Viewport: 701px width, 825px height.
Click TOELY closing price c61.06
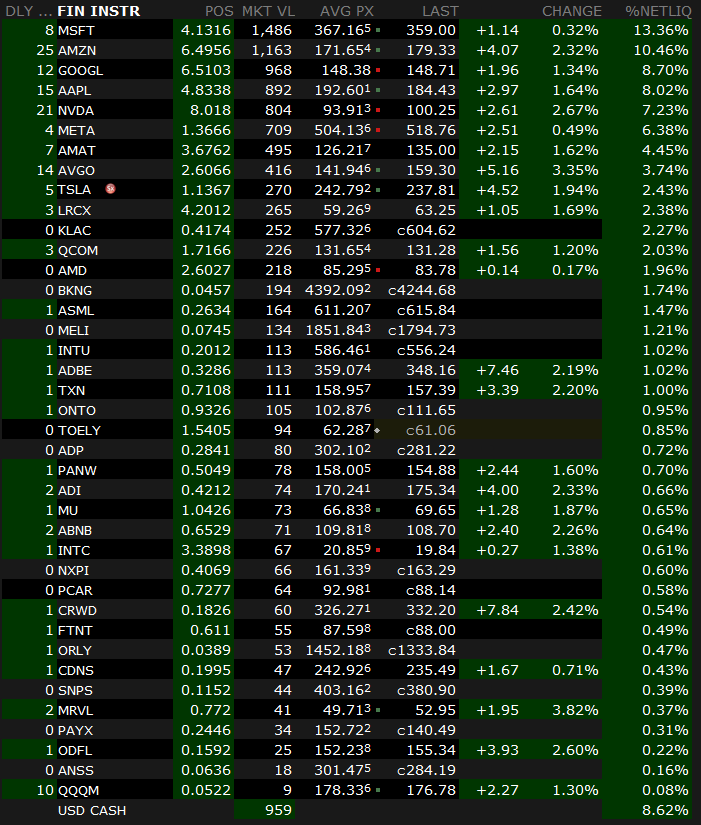430,430
